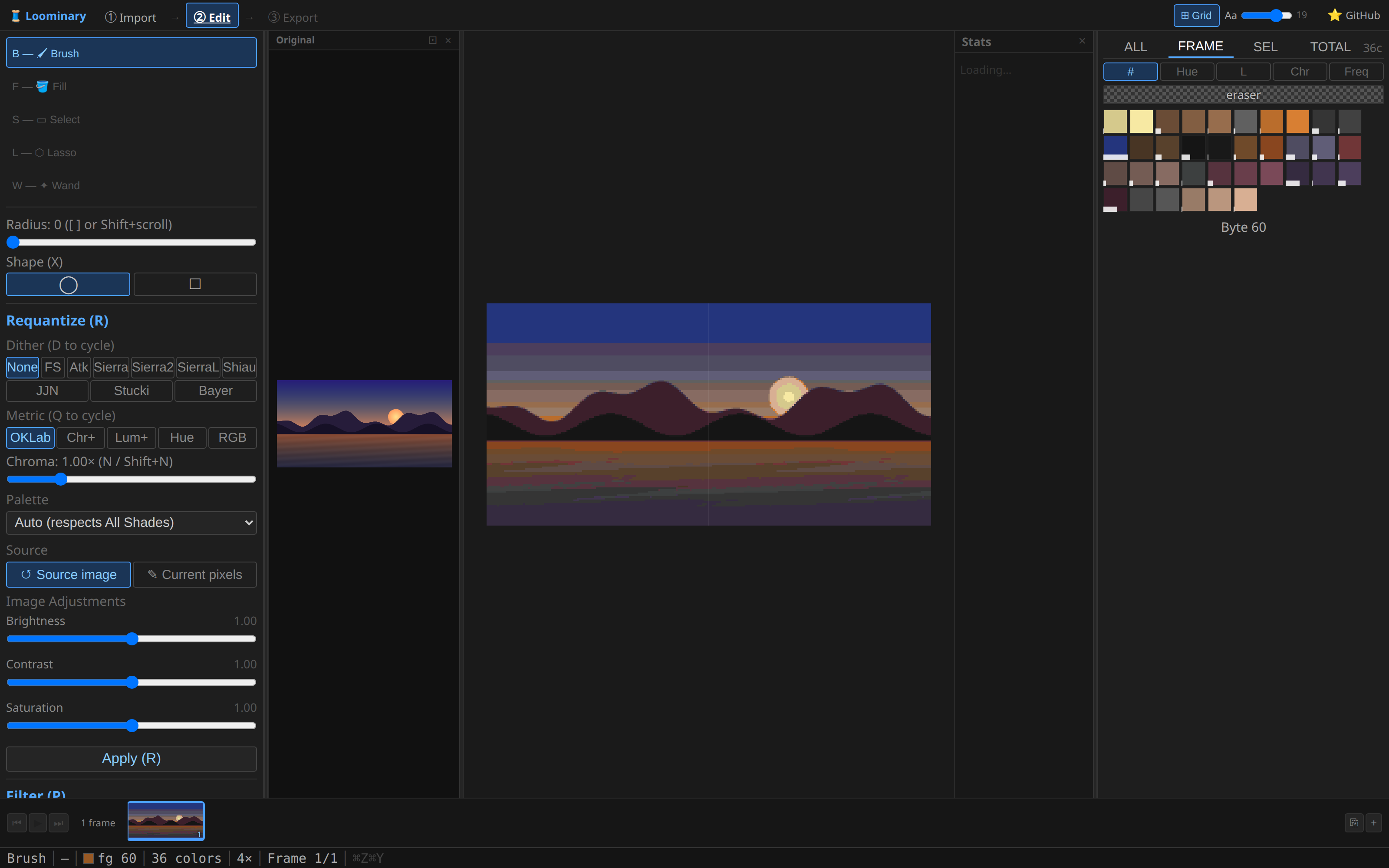Add a new frame
The image size is (1389, 868).
1373,823
